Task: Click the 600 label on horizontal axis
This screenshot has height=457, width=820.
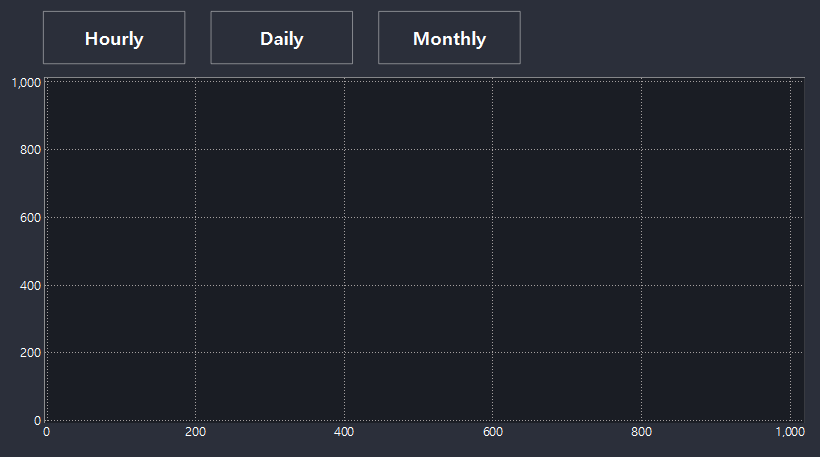Action: pyautogui.click(x=493, y=432)
